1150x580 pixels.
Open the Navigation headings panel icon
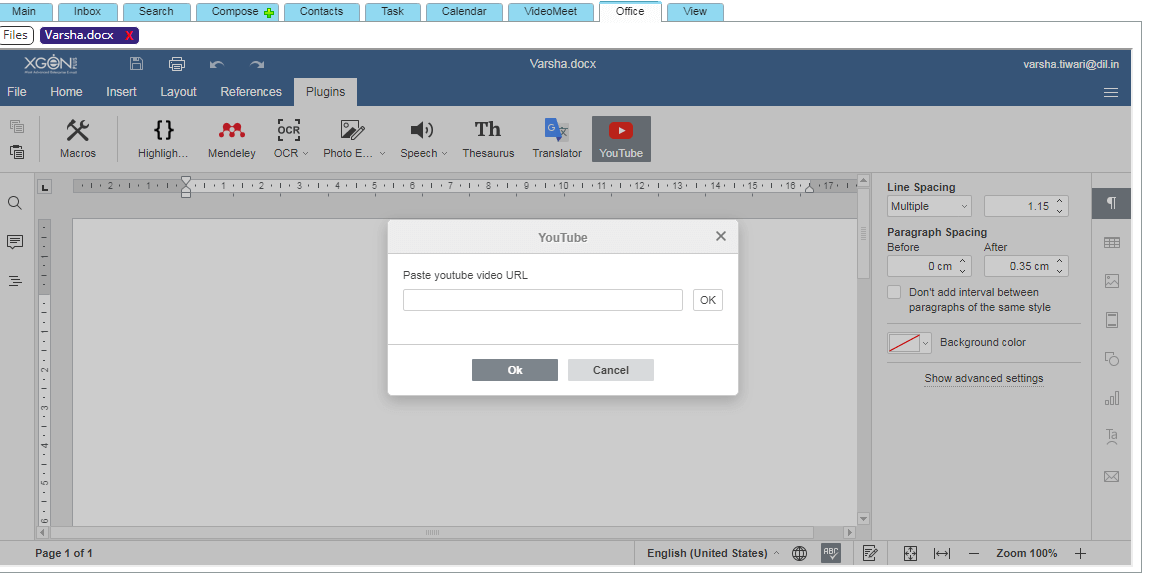15,281
